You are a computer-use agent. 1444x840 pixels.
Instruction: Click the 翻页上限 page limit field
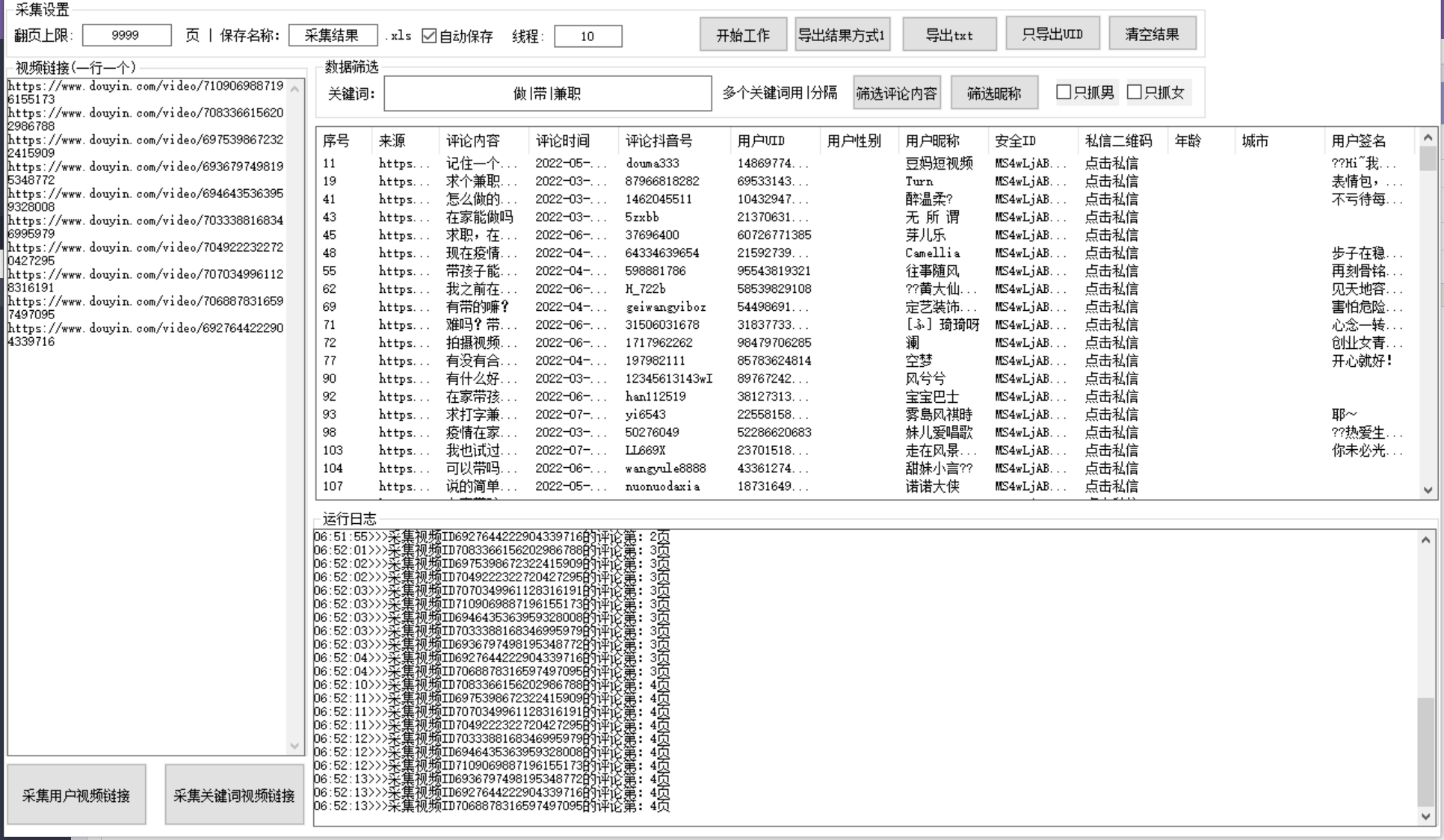point(126,34)
